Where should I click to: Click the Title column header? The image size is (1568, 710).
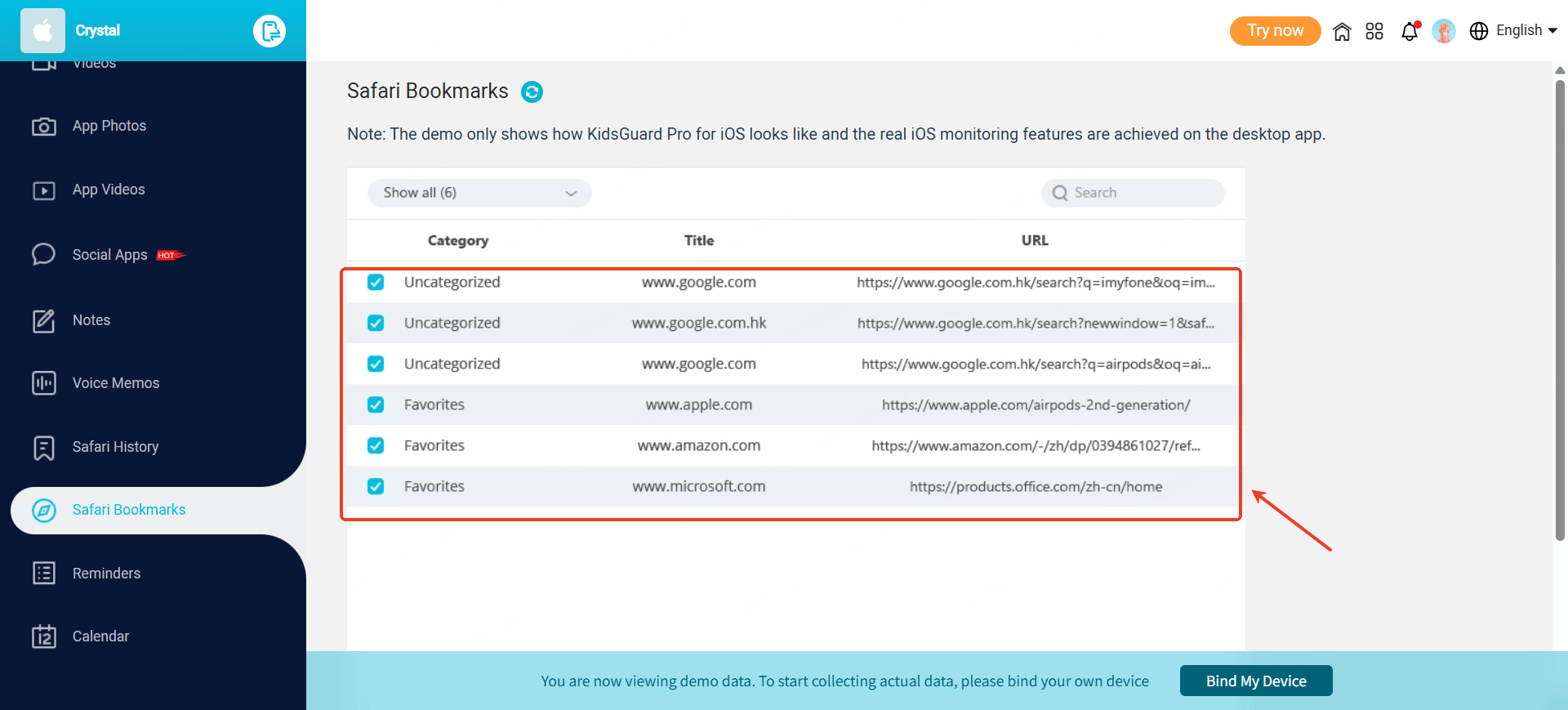click(699, 240)
